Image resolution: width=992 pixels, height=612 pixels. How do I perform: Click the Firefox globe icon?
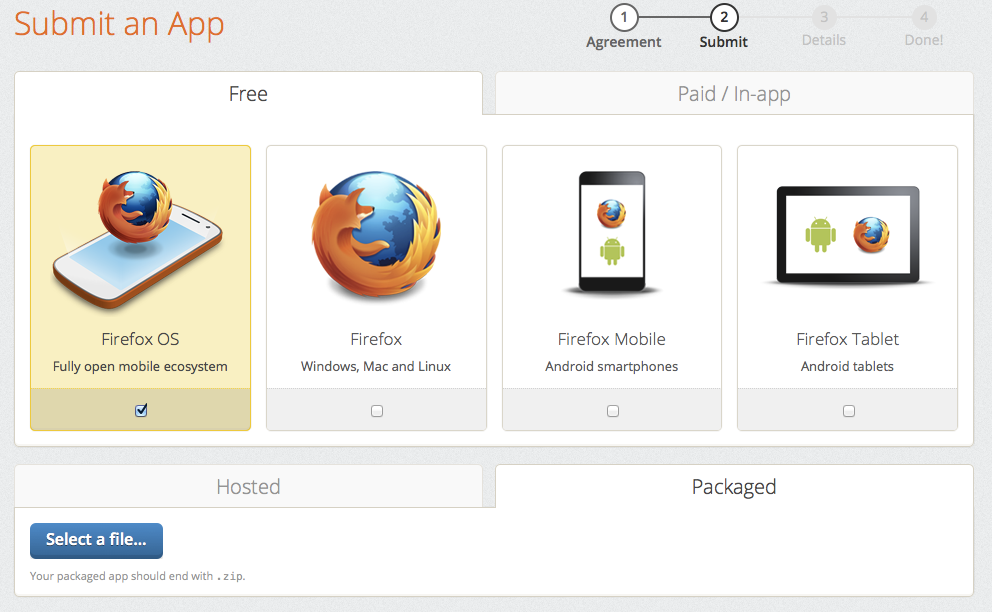(x=376, y=235)
